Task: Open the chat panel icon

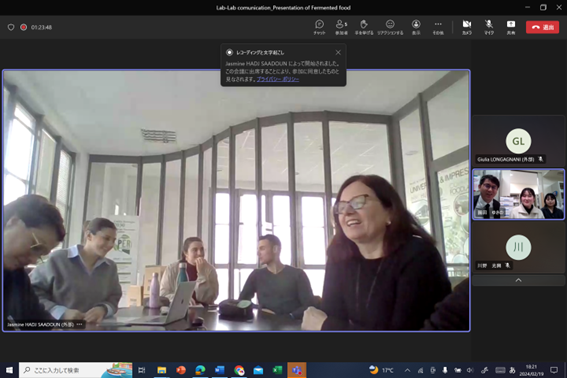Action: coord(319,27)
